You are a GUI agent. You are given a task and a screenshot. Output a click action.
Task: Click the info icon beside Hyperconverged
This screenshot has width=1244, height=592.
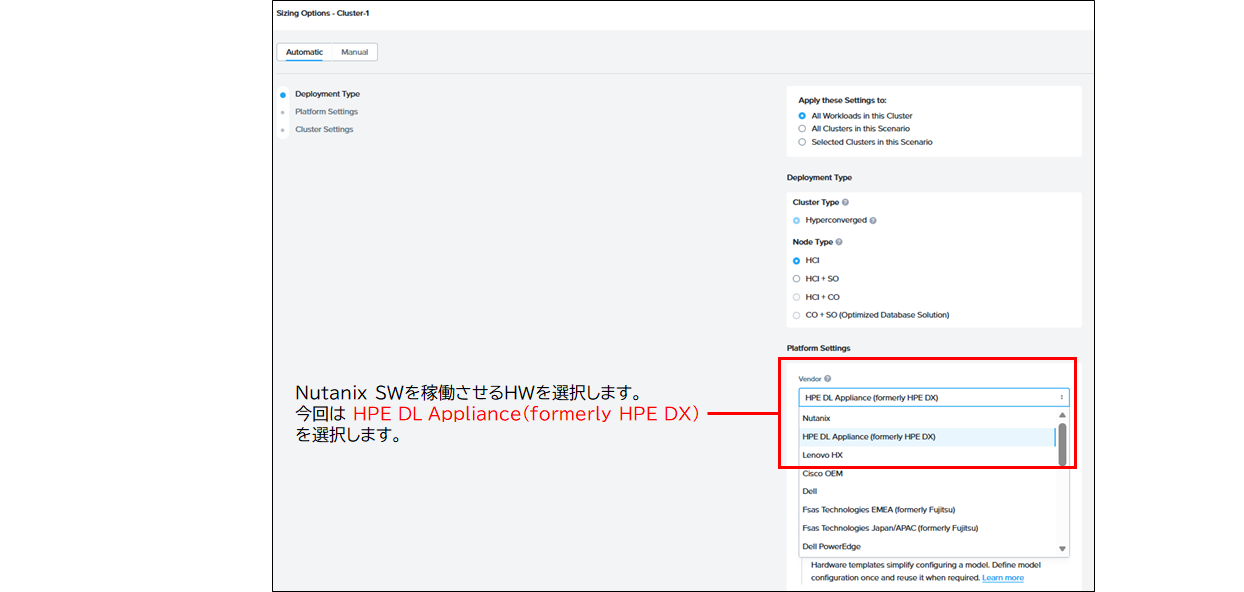pos(873,220)
